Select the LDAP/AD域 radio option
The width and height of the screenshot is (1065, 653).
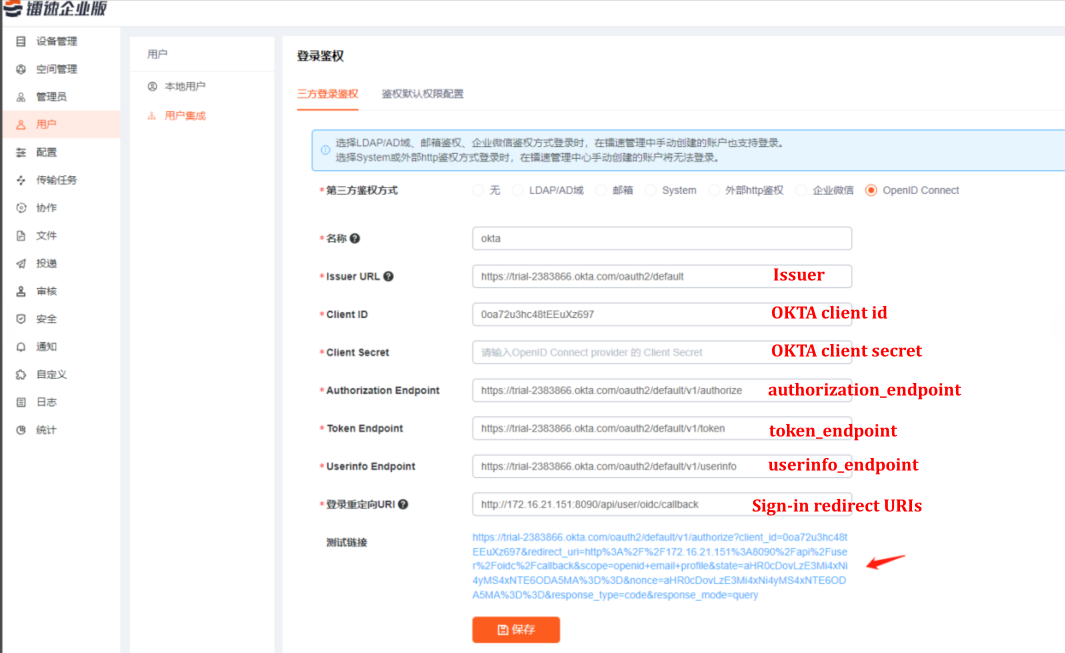[x=518, y=190]
